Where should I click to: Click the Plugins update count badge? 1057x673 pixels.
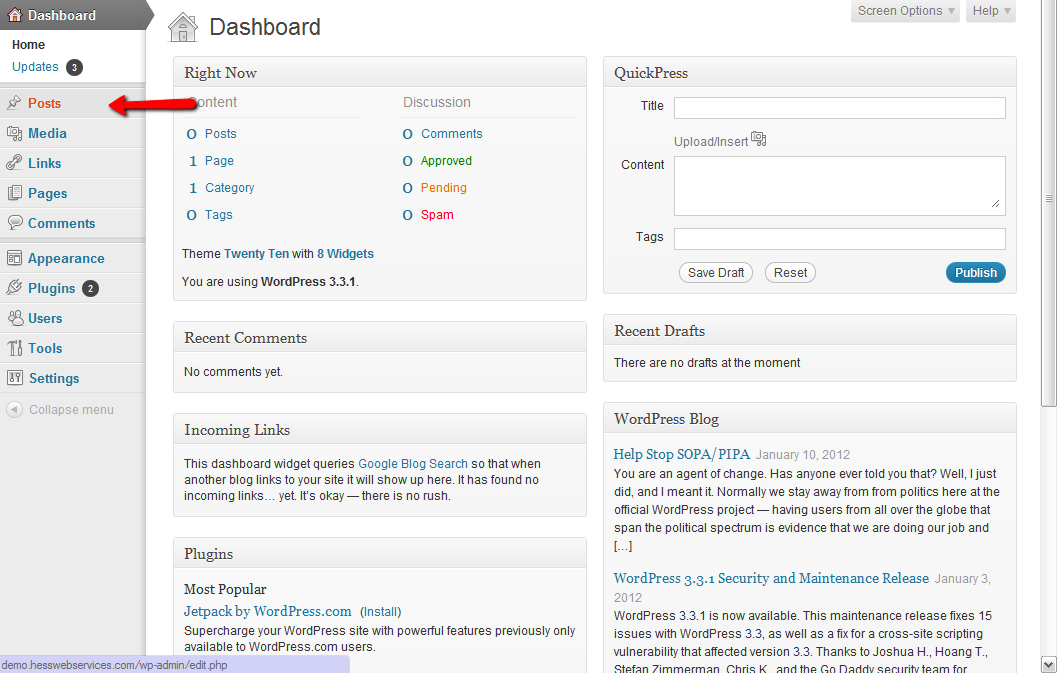click(90, 289)
